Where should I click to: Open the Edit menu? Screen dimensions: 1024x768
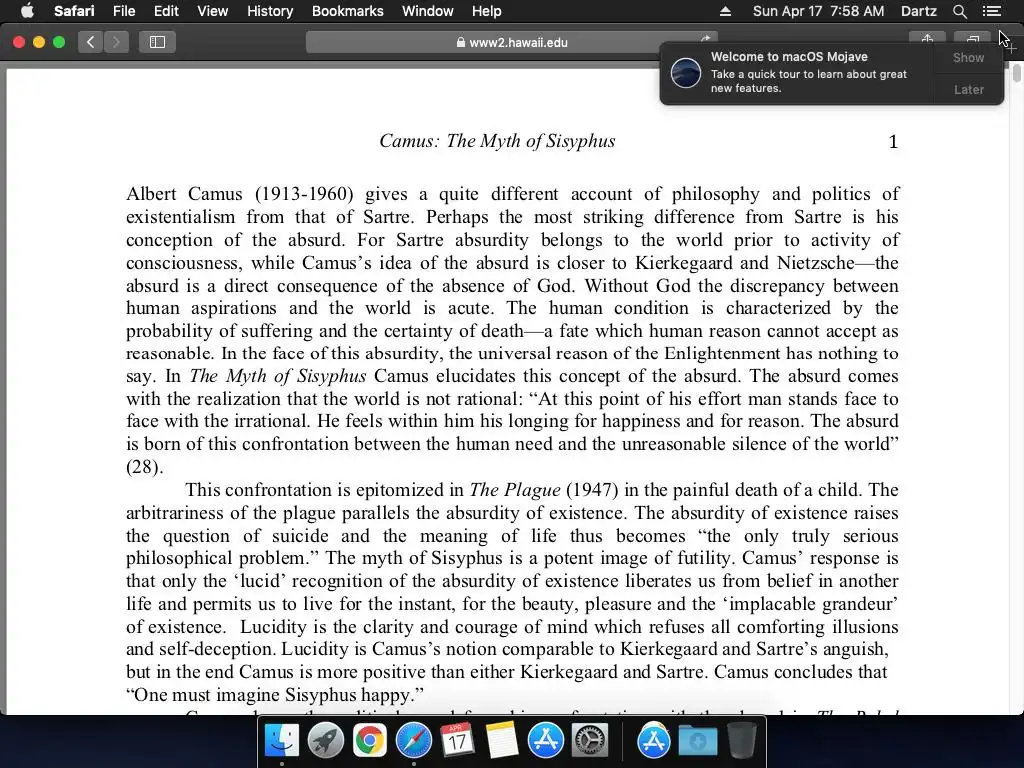(x=166, y=11)
